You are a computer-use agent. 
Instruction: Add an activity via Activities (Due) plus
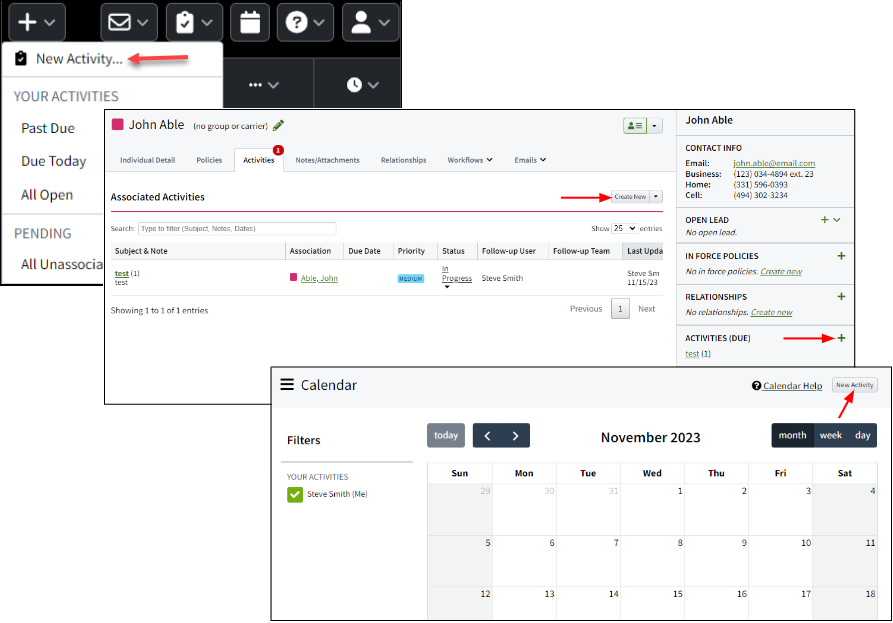[x=841, y=338]
